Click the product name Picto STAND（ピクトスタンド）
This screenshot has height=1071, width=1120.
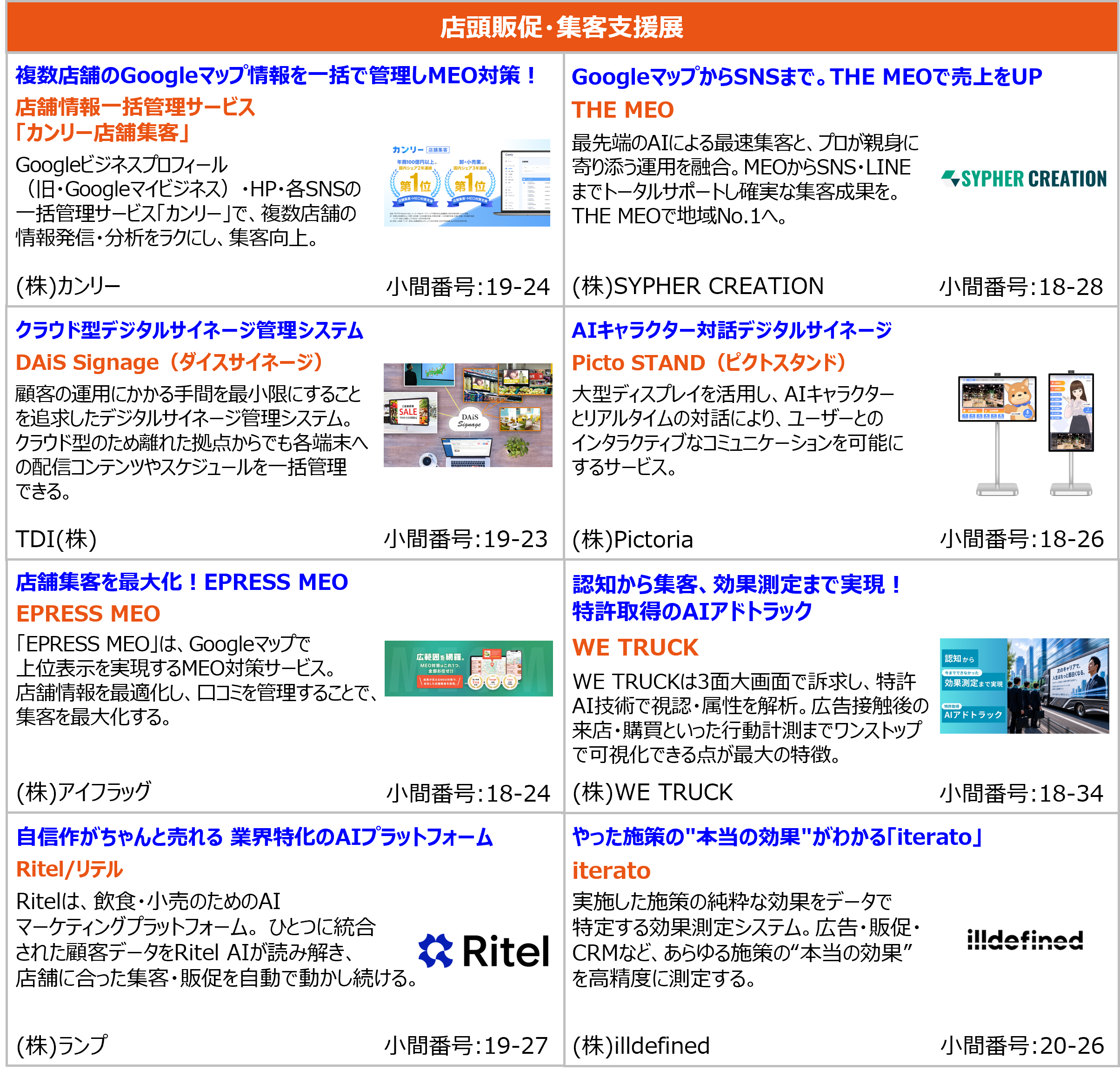point(709,362)
